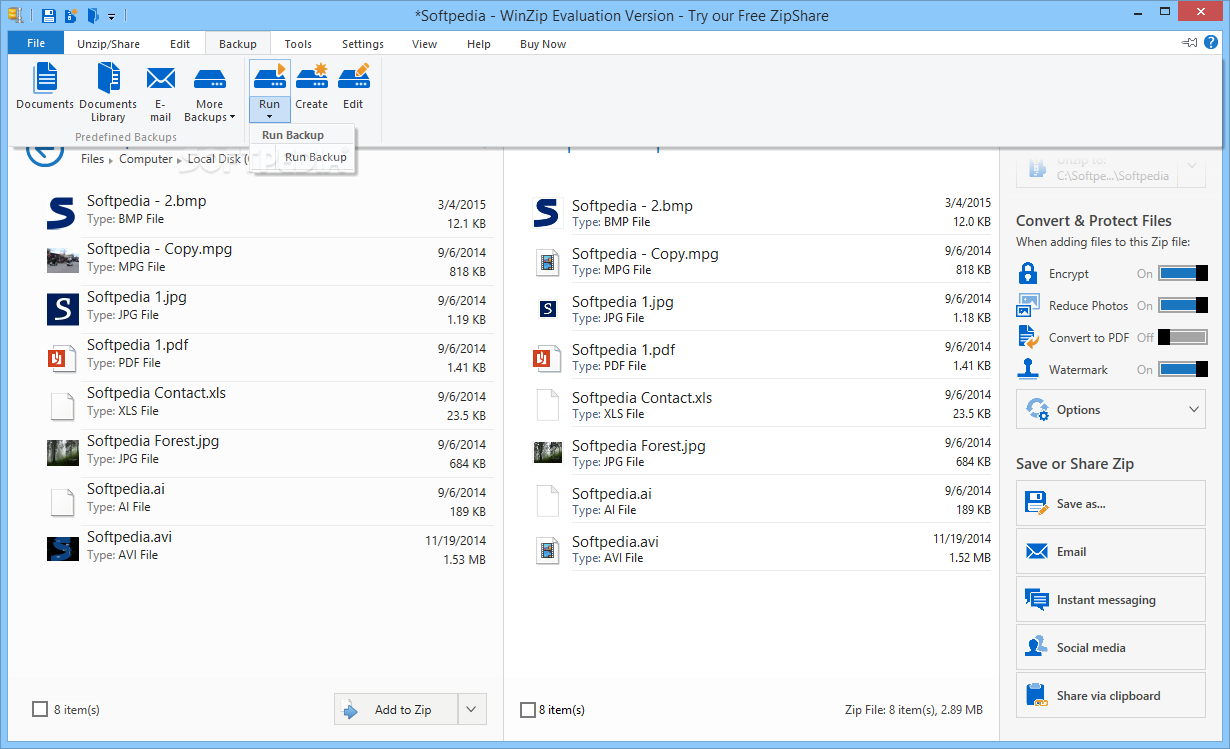This screenshot has height=749, width=1230.
Task: Click the Encrypt padlock icon
Action: tap(1028, 273)
